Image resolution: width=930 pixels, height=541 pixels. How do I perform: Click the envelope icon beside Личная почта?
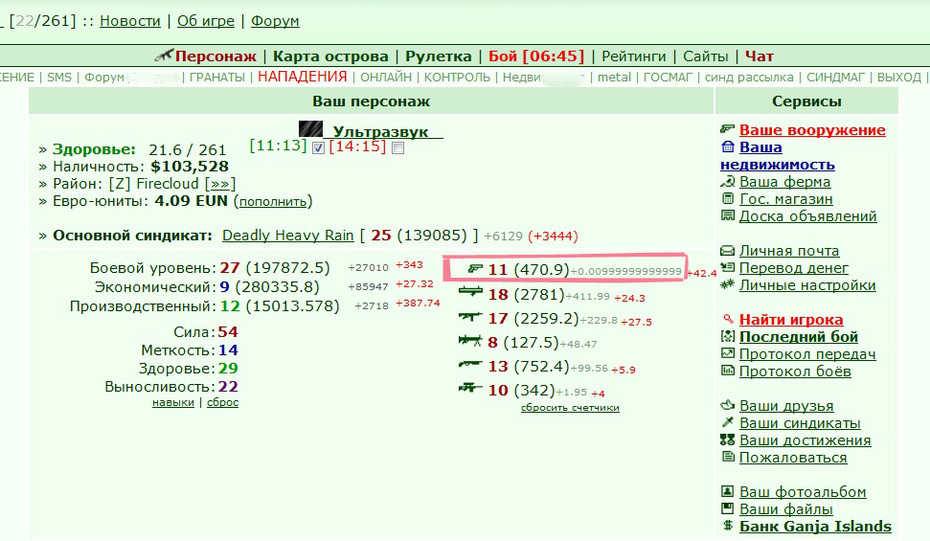[728, 250]
